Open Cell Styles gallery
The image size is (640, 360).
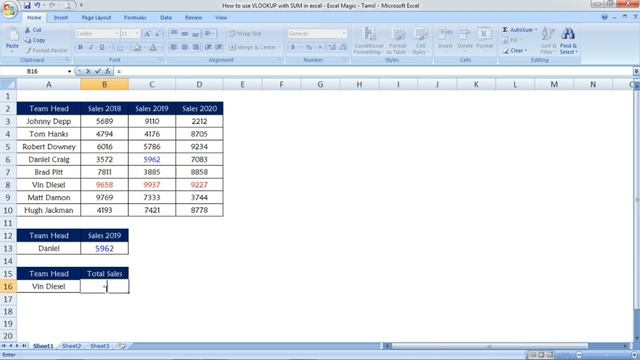[x=419, y=40]
